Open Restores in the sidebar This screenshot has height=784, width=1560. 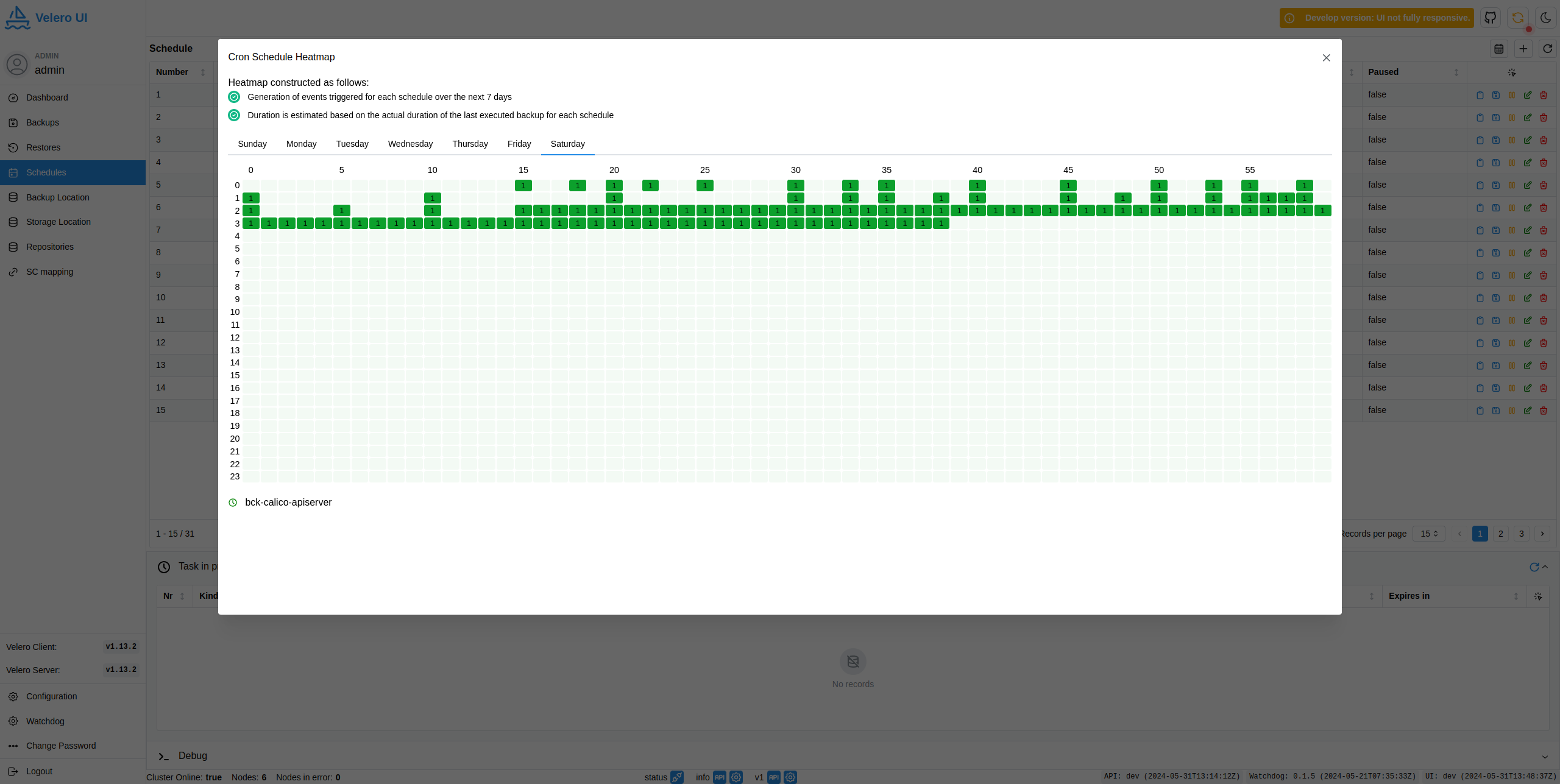click(x=73, y=147)
